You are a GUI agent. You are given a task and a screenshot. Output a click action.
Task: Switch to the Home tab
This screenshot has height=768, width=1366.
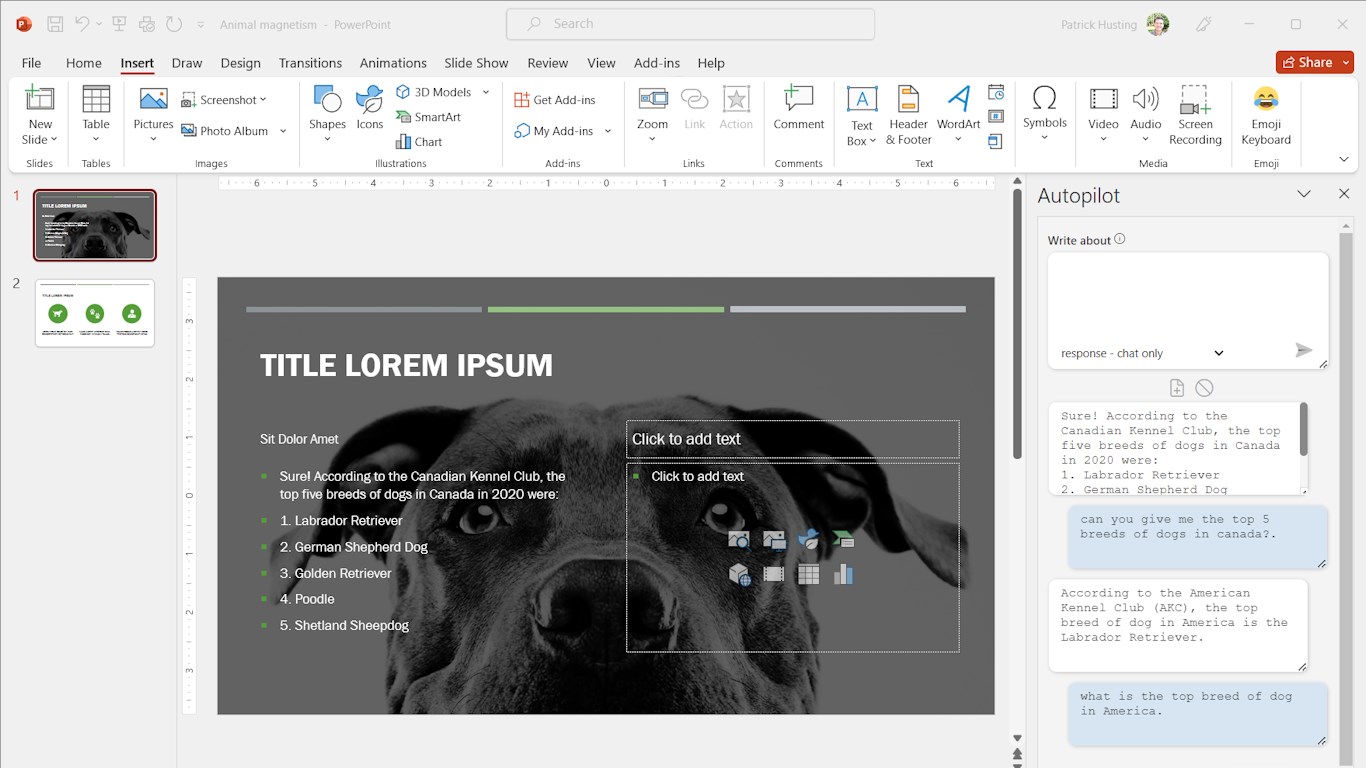[x=84, y=62]
